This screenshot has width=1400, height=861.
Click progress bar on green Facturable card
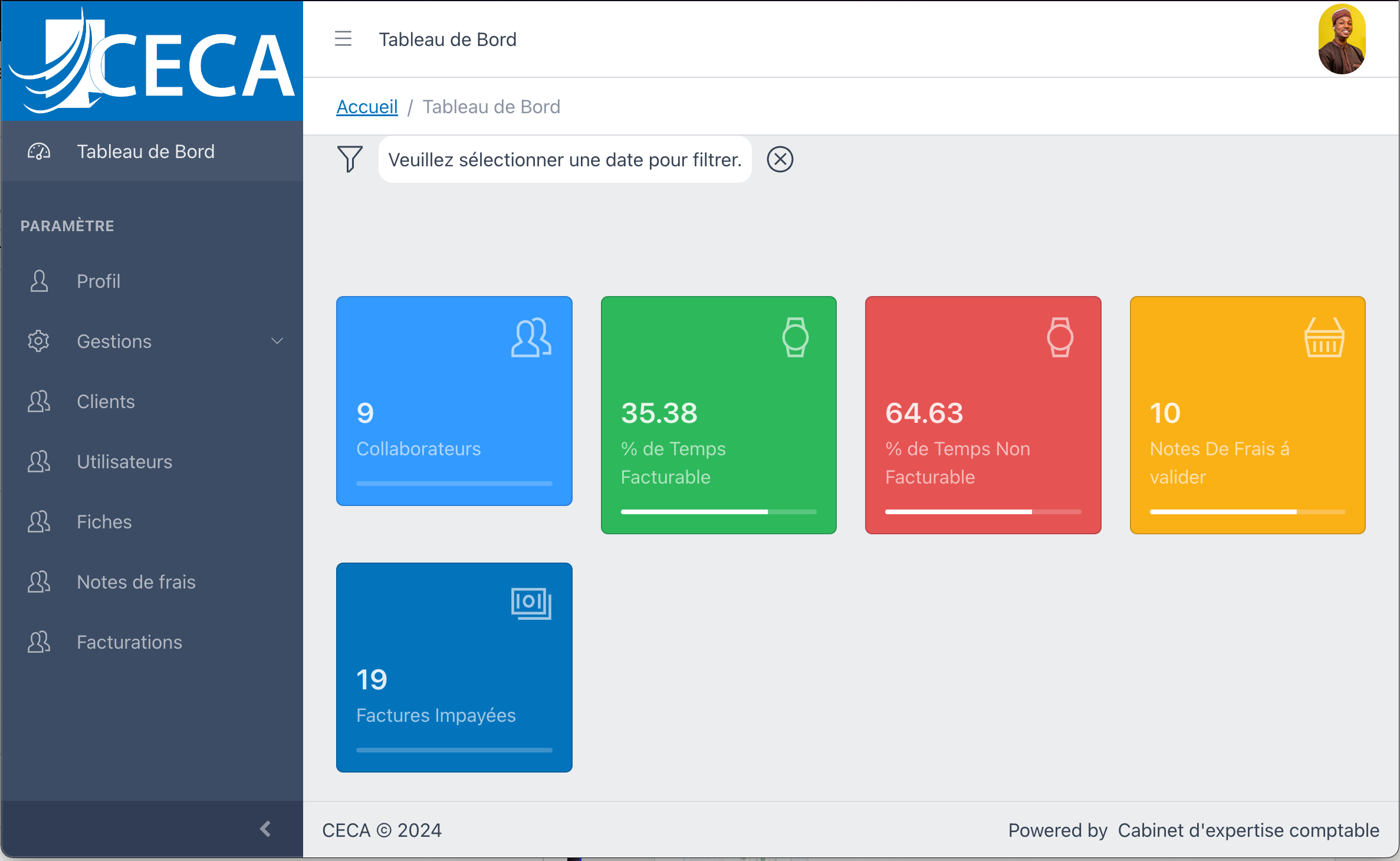tap(718, 512)
